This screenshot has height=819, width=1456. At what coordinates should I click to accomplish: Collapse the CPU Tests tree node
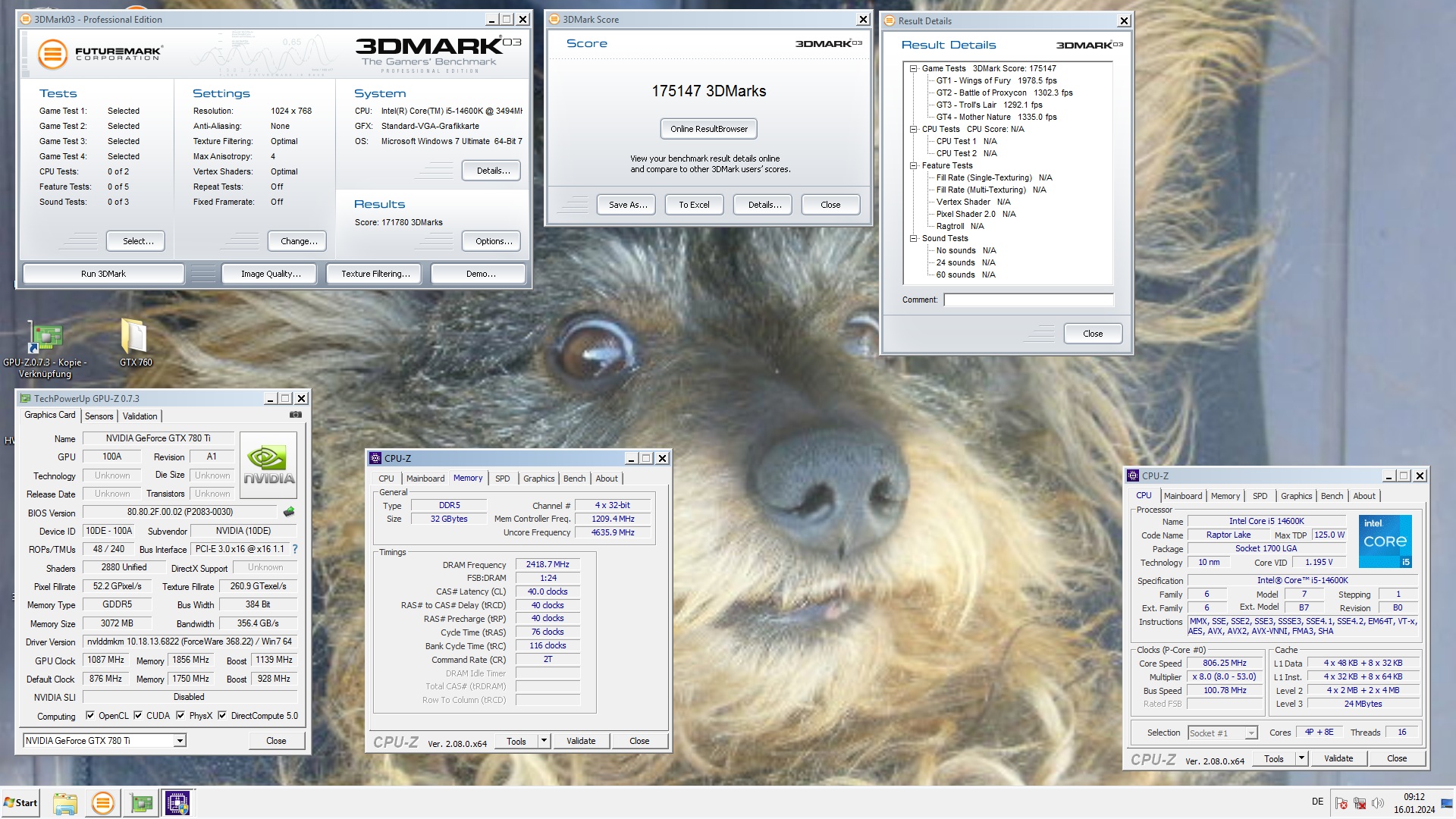click(x=914, y=129)
